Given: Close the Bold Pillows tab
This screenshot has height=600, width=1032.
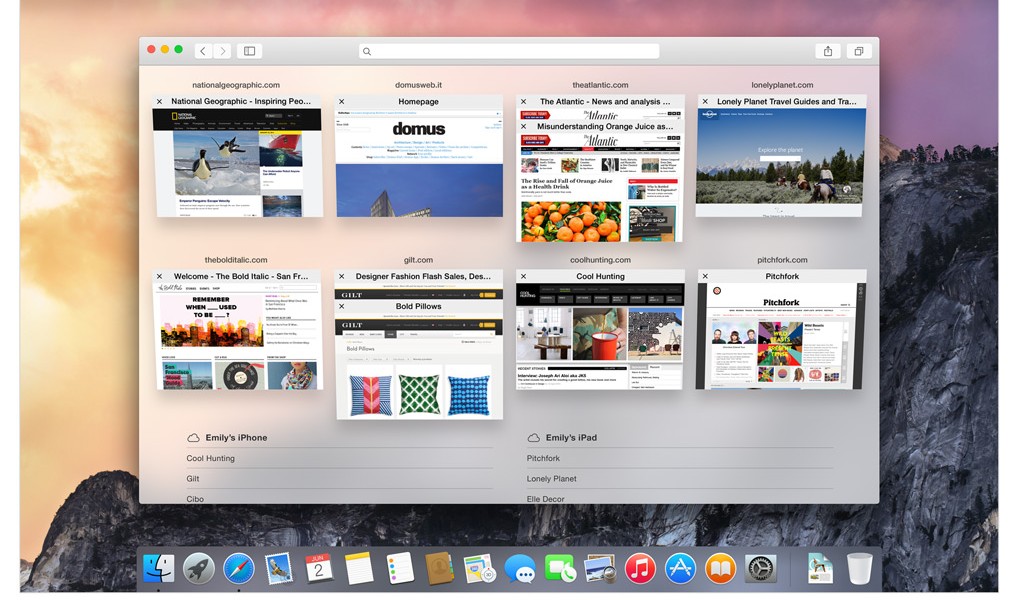Looking at the screenshot, I should point(341,306).
